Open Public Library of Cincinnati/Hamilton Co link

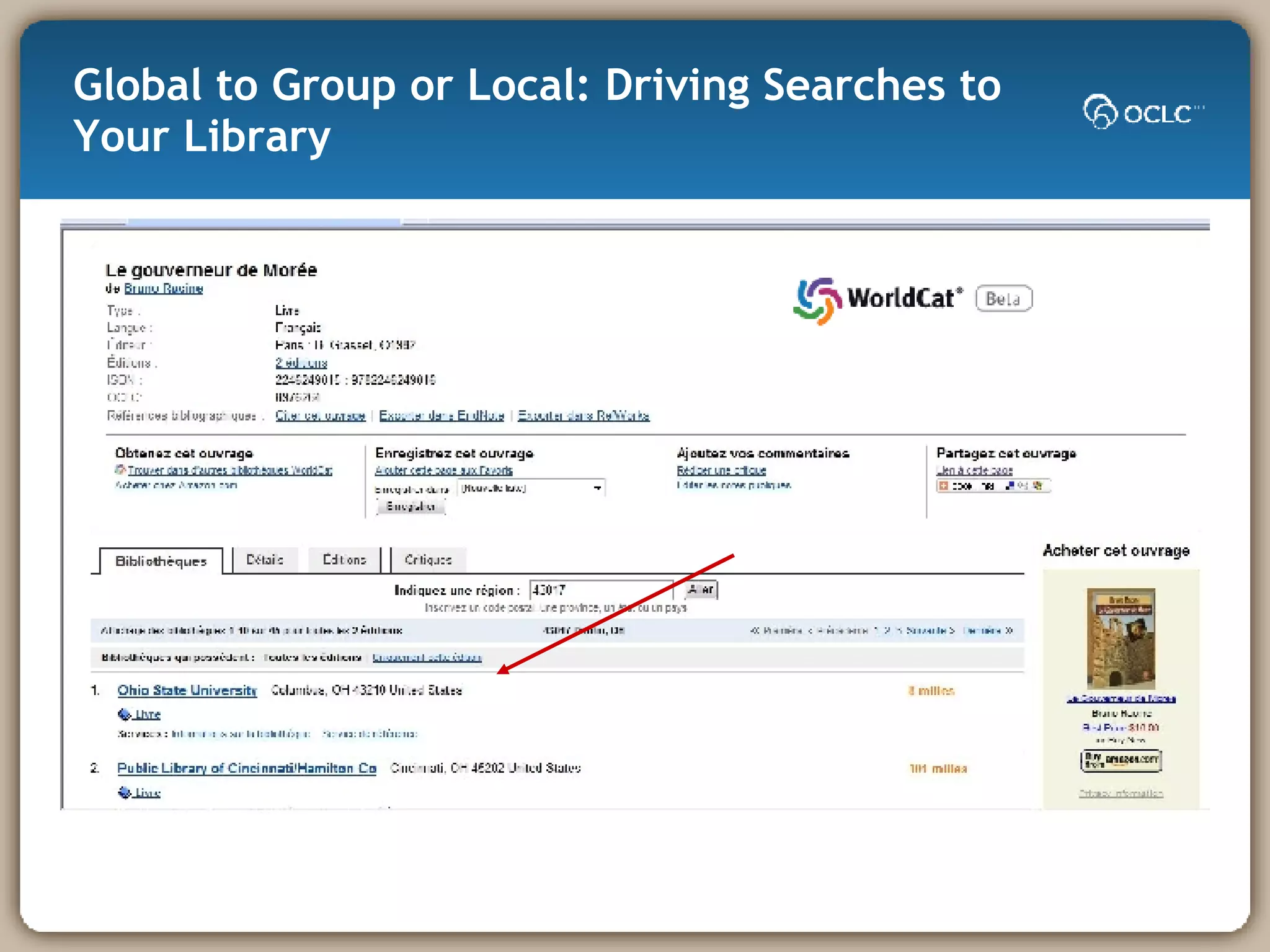click(x=247, y=769)
